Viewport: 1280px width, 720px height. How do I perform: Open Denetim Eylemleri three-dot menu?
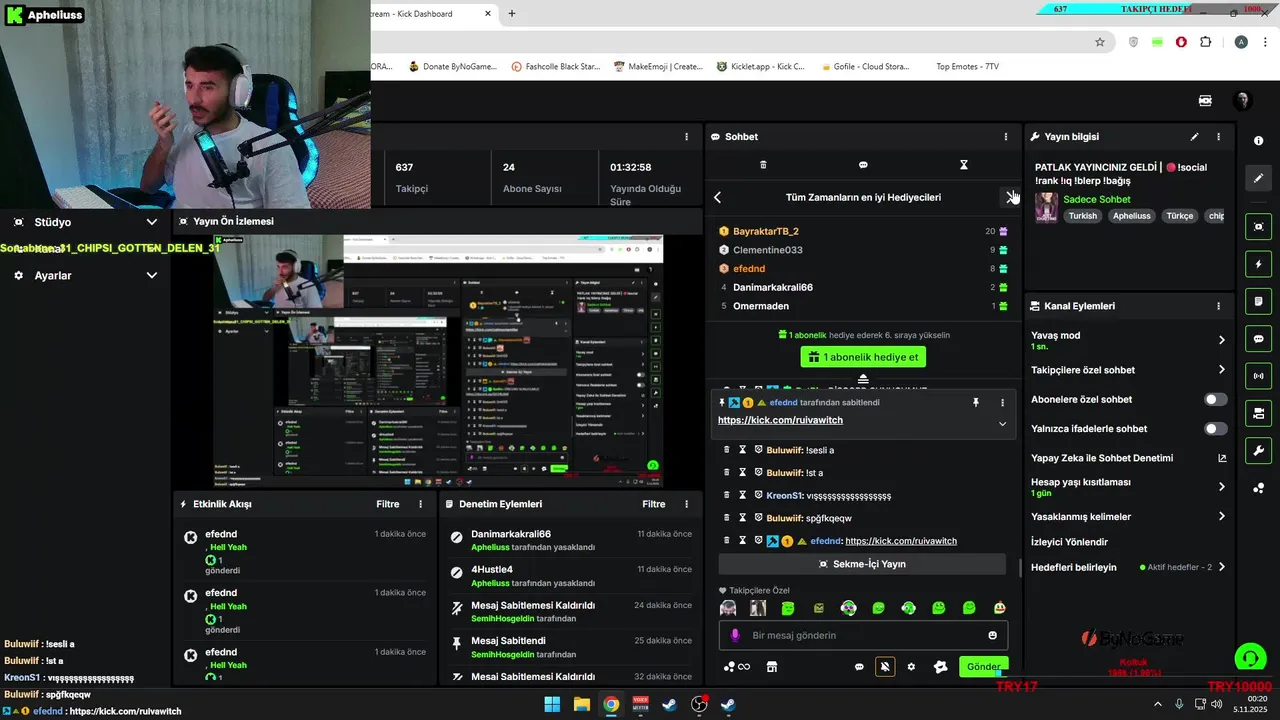[x=686, y=504]
